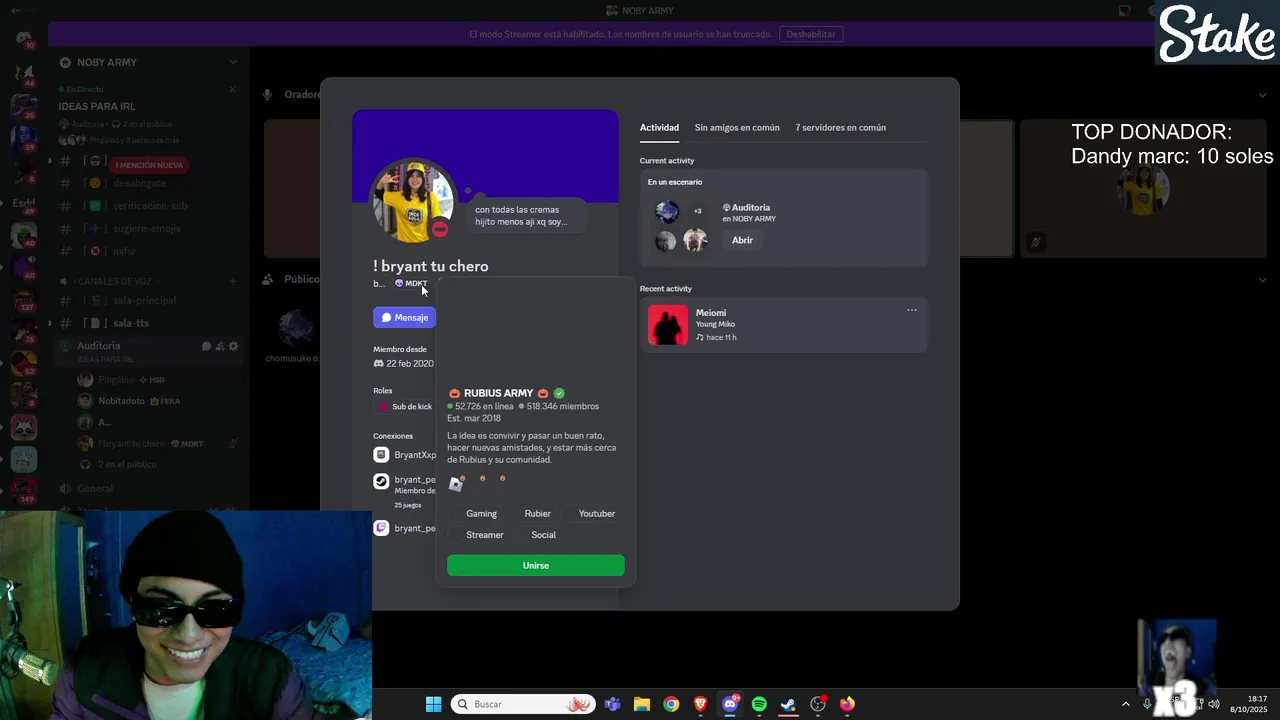Image resolution: width=1280 pixels, height=720 pixels.
Task: Open options for the Meiomi activity
Action: click(x=911, y=310)
